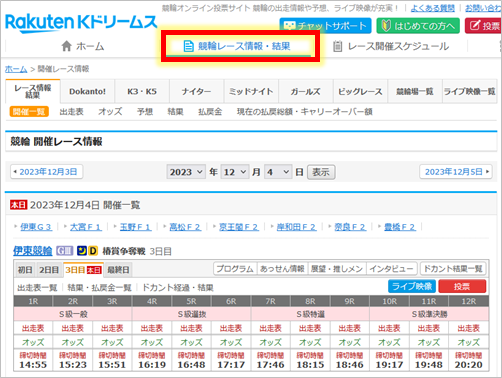Click the moon night-race icon
Image resolution: width=502 pixels, height=378 pixels.
[82, 251]
